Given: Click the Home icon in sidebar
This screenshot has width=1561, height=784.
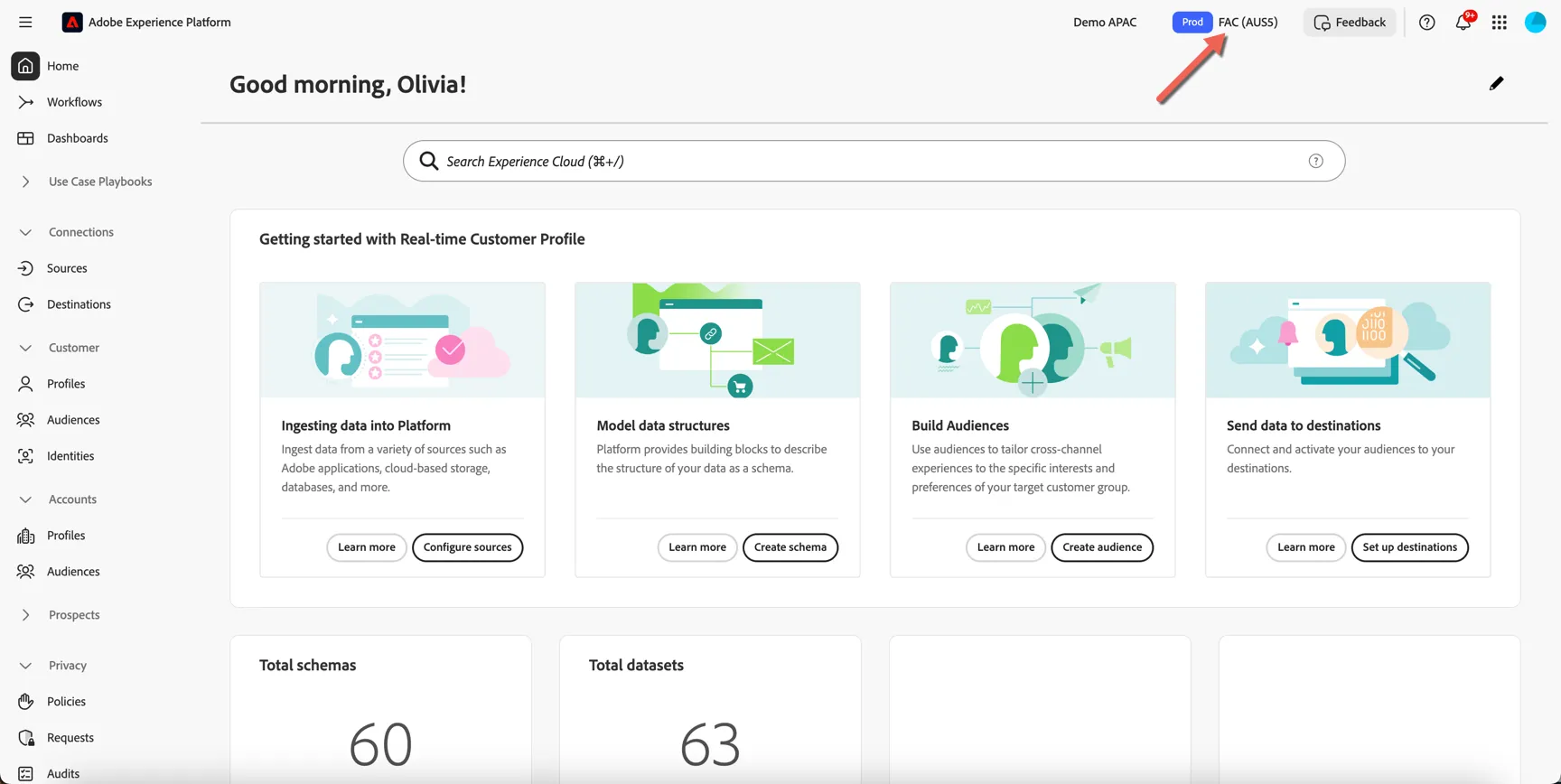Looking at the screenshot, I should click(25, 66).
